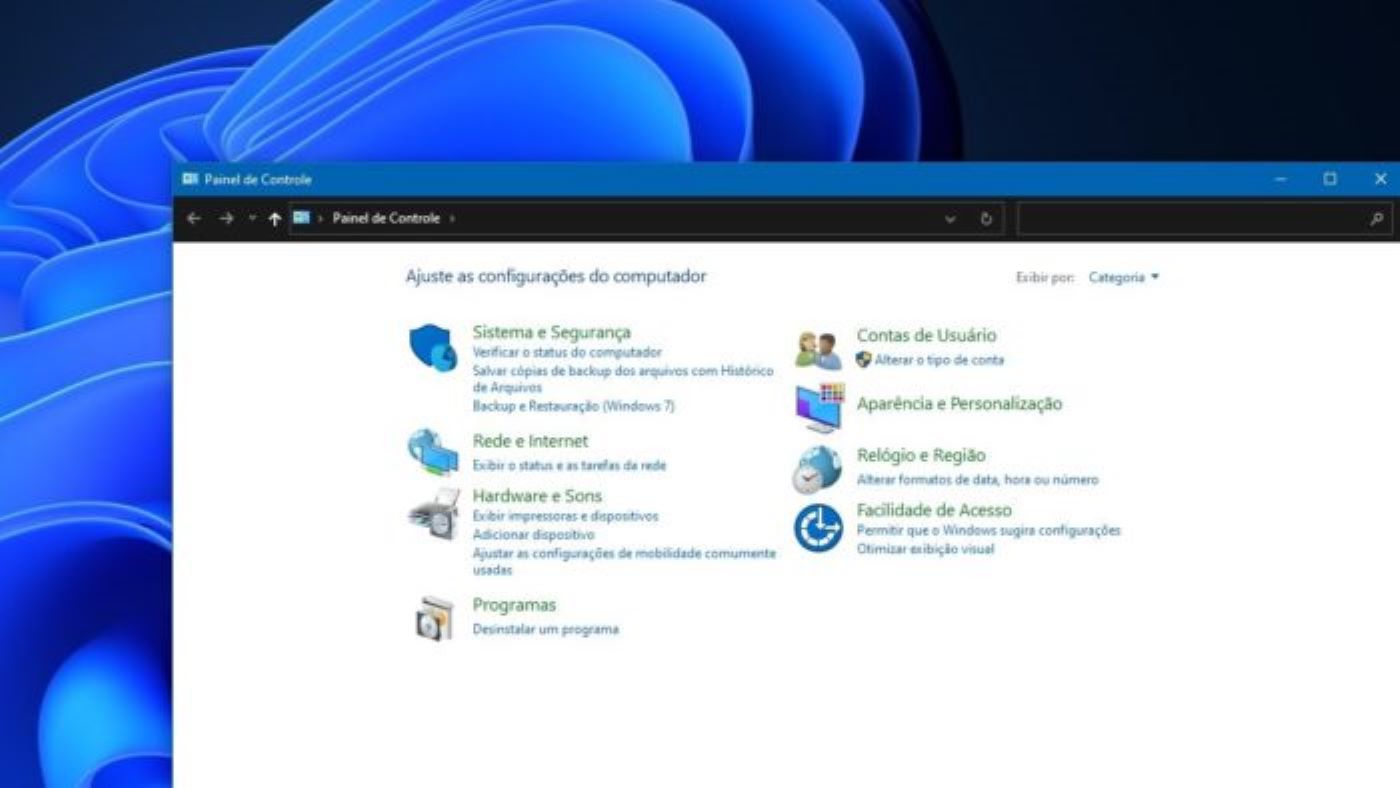The image size is (1400, 788).
Task: Open Aparência e Personalização category
Action: click(x=959, y=404)
